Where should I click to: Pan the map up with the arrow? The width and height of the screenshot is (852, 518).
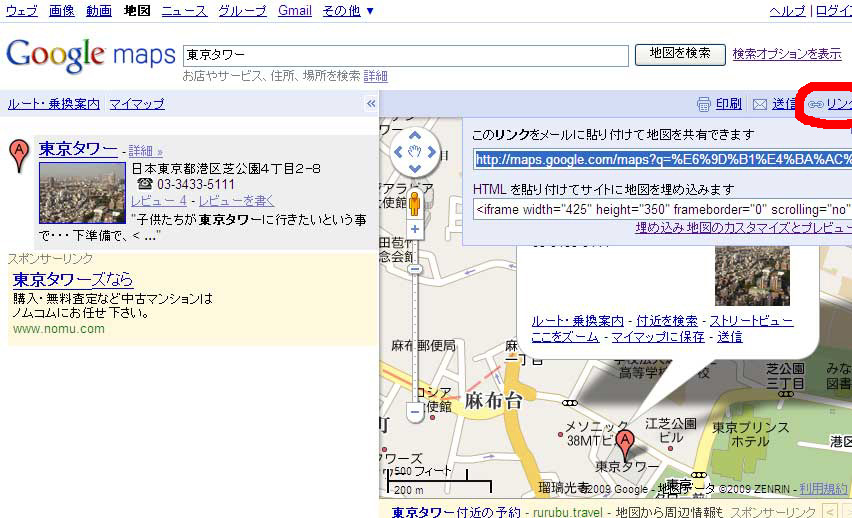[415, 135]
